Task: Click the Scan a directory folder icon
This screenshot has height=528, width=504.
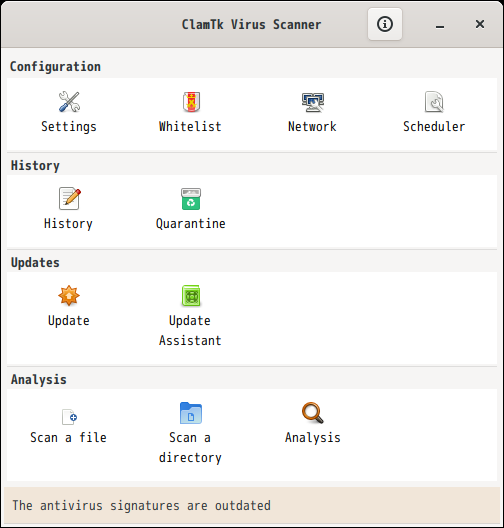Action: 191,413
